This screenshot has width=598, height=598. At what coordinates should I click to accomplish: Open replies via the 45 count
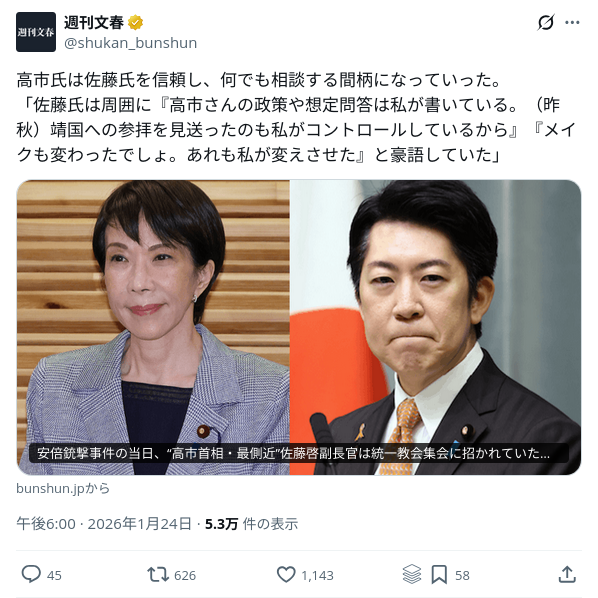54,575
